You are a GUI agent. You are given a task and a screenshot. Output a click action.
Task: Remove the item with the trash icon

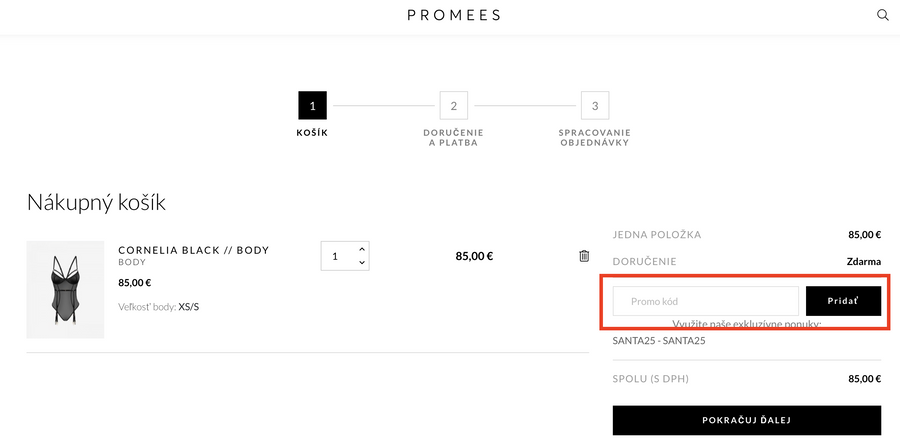(x=584, y=256)
